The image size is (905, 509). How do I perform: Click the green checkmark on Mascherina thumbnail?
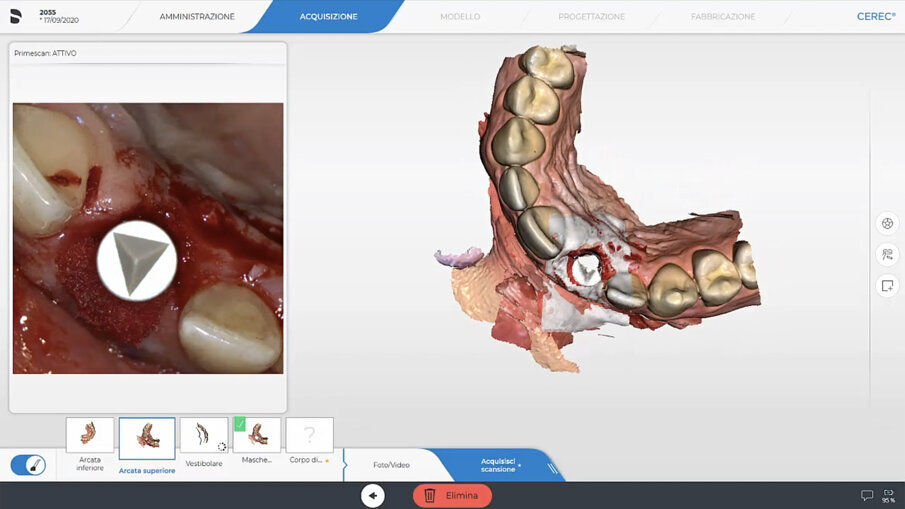(x=240, y=424)
